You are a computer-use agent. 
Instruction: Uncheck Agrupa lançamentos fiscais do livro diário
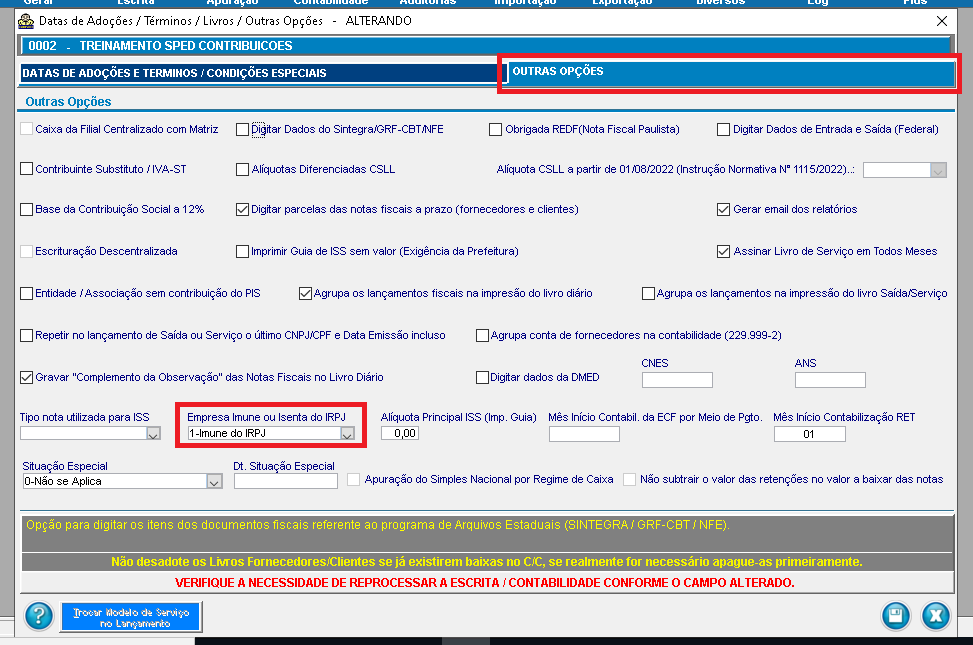pyautogui.click(x=305, y=294)
